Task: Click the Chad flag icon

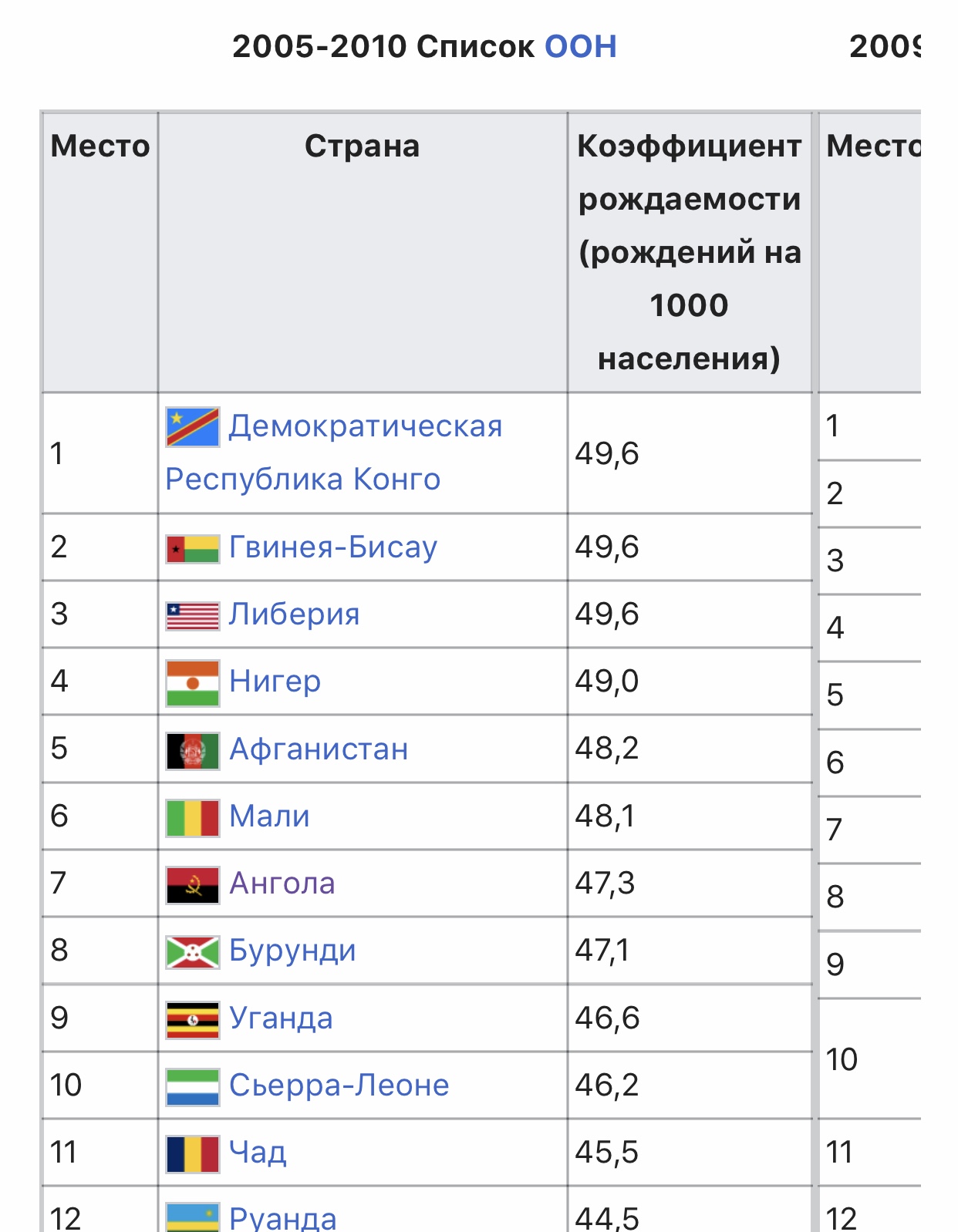Action: pyautogui.click(x=193, y=1153)
